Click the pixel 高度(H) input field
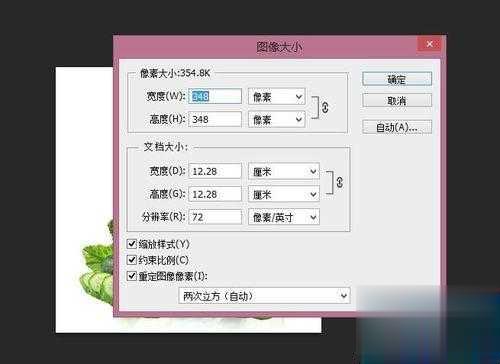 215,119
